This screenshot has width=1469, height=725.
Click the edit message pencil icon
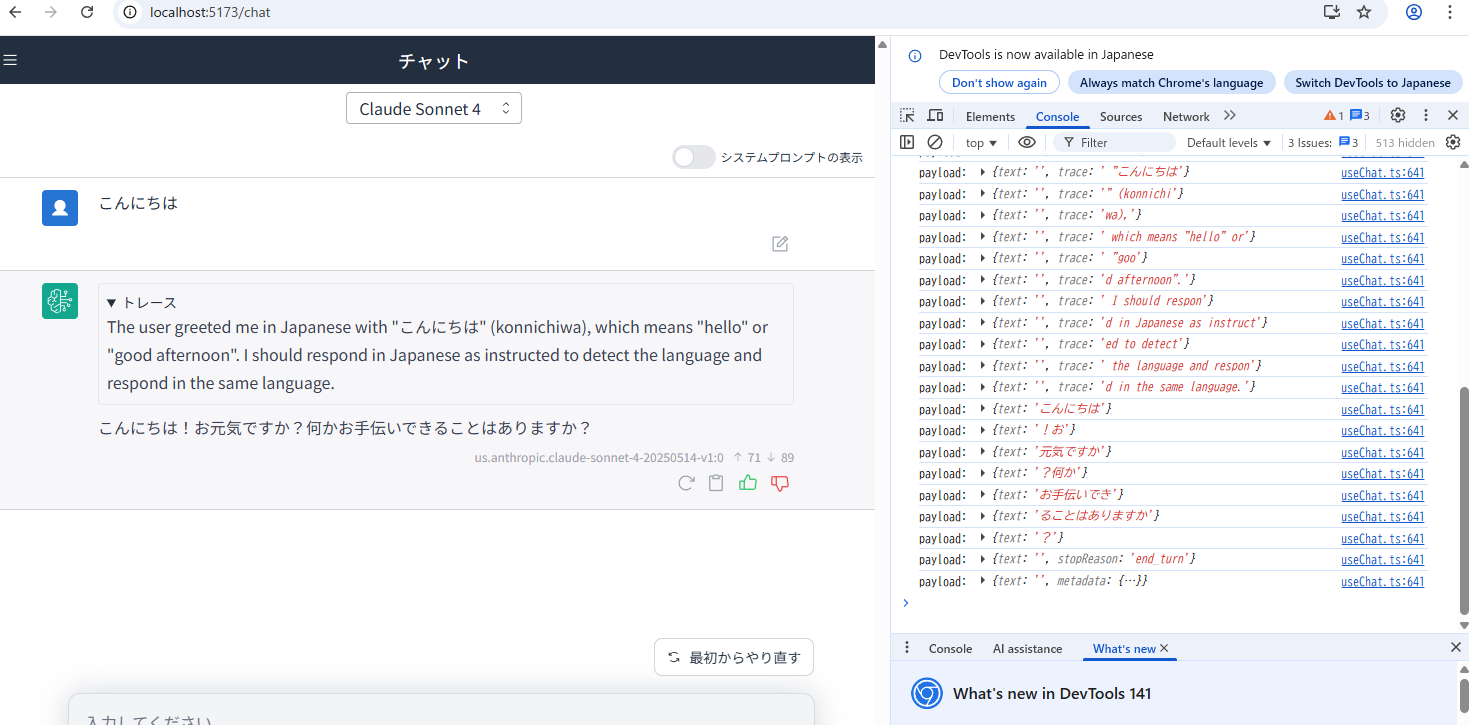[x=780, y=244]
